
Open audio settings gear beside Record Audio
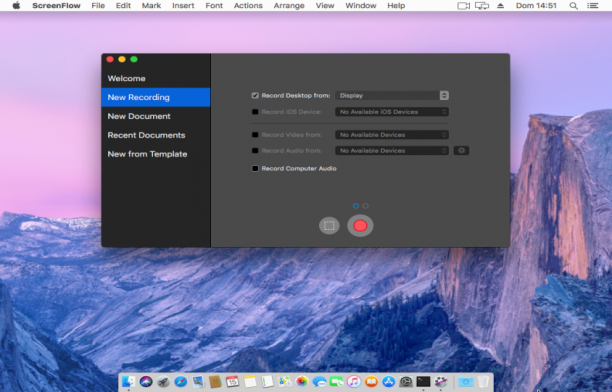pos(461,151)
